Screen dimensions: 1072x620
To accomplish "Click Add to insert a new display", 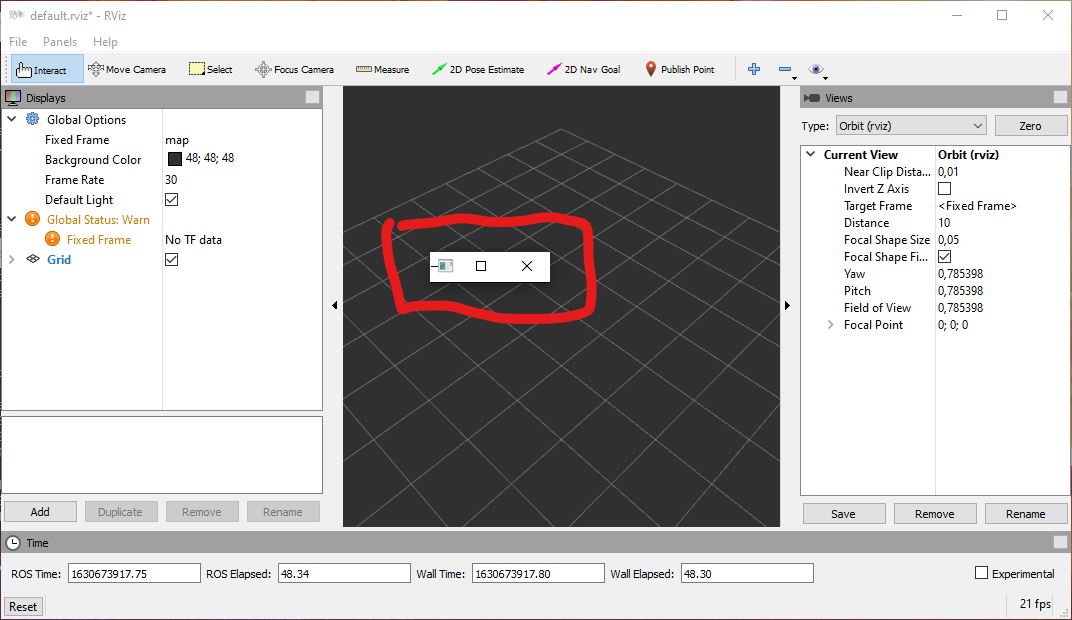I will (40, 511).
